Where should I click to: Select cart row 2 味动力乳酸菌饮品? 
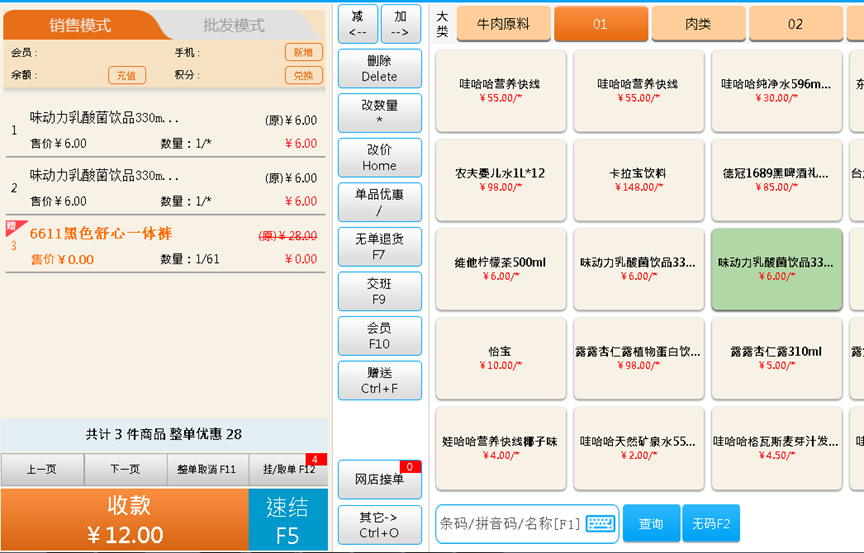[165, 188]
